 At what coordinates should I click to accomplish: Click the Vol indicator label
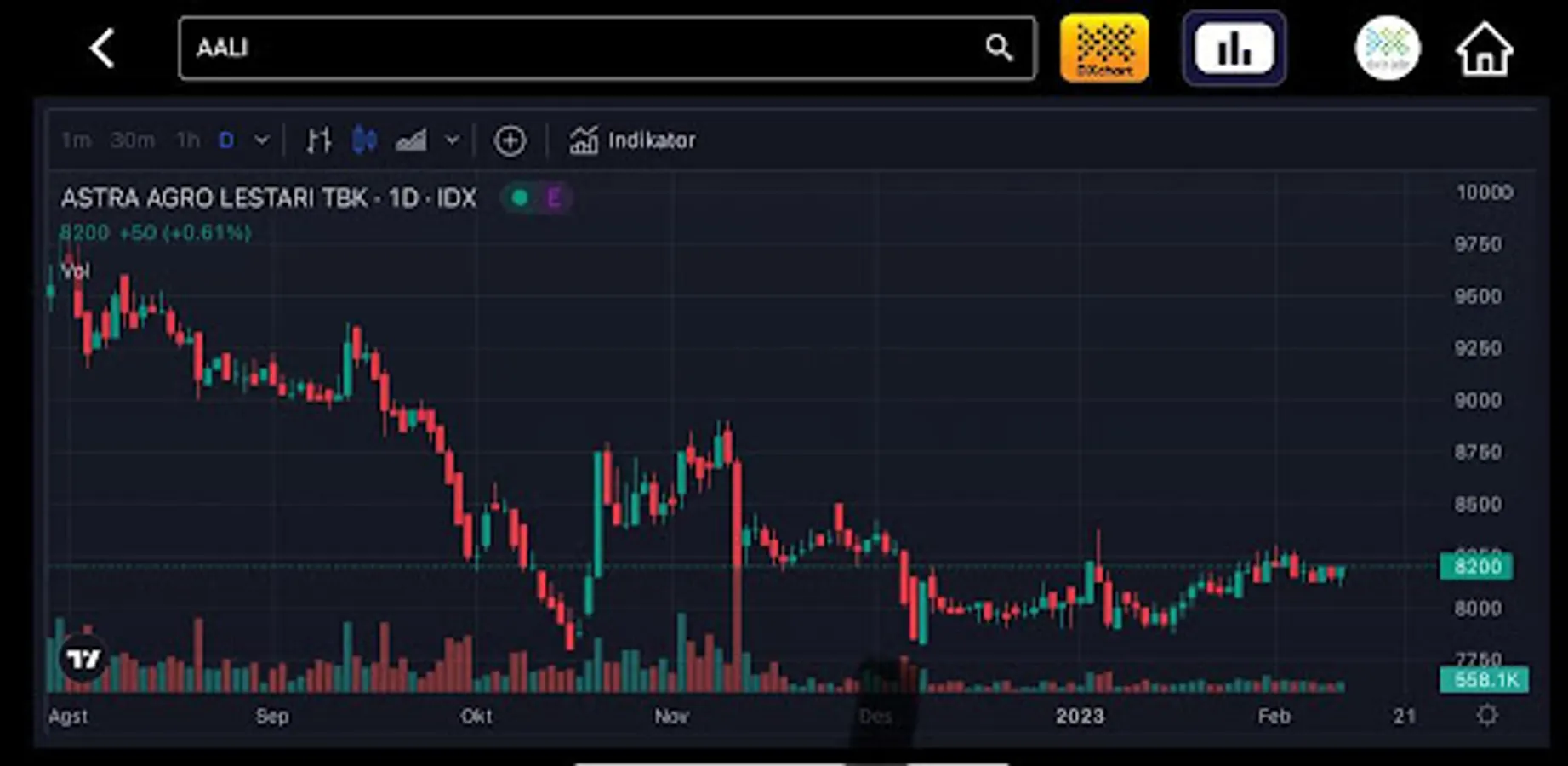75,272
